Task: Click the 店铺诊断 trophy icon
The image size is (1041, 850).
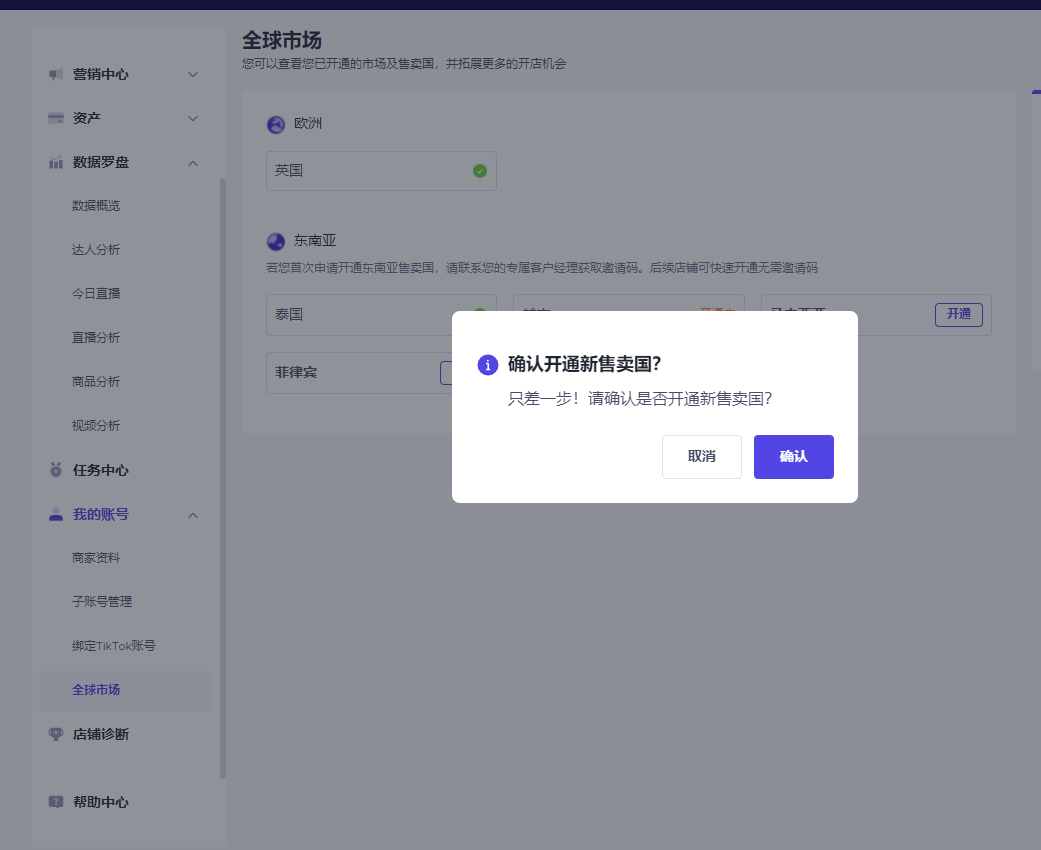Action: pyautogui.click(x=56, y=734)
